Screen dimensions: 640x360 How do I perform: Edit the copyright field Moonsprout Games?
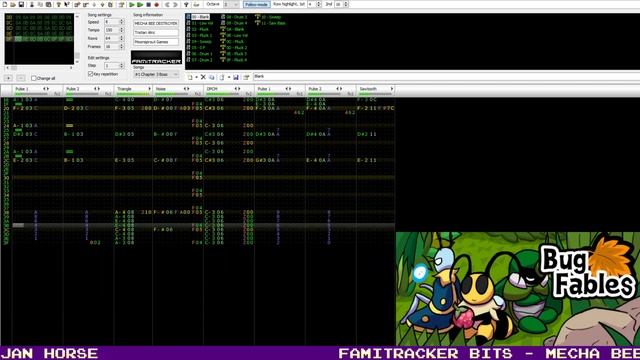tap(156, 42)
